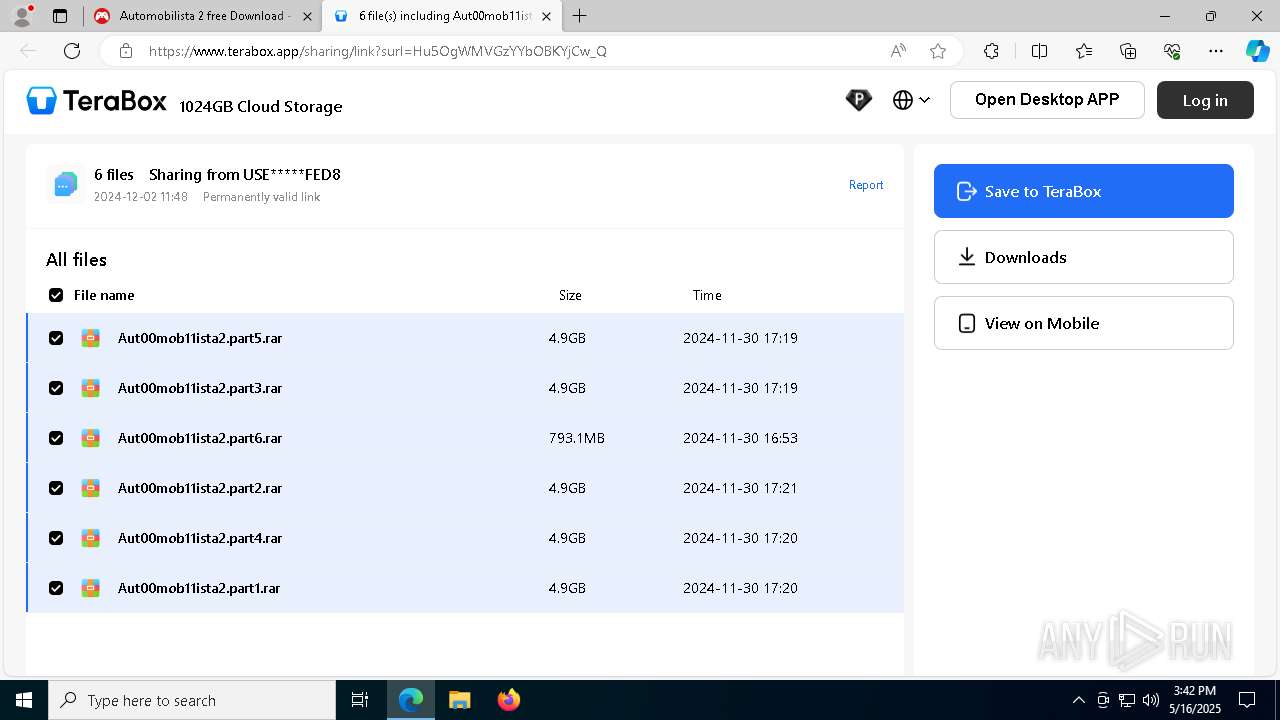Click the Report link
Screen dimensions: 1280x720
coord(866,185)
